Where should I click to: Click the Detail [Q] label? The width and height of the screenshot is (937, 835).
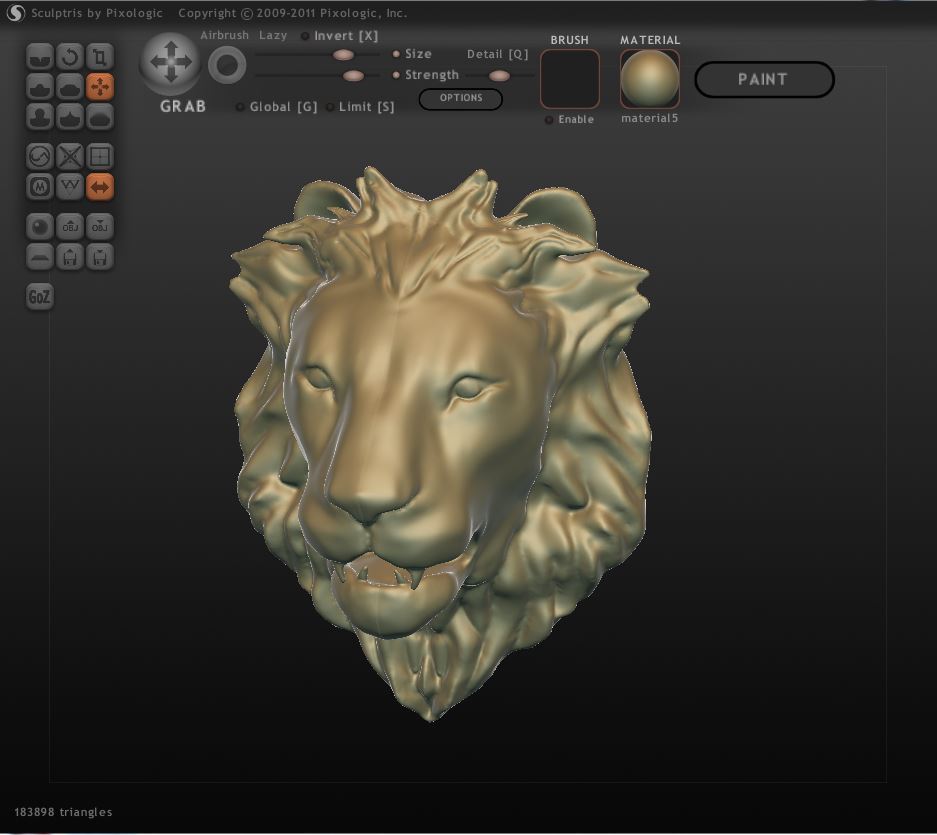pos(497,54)
